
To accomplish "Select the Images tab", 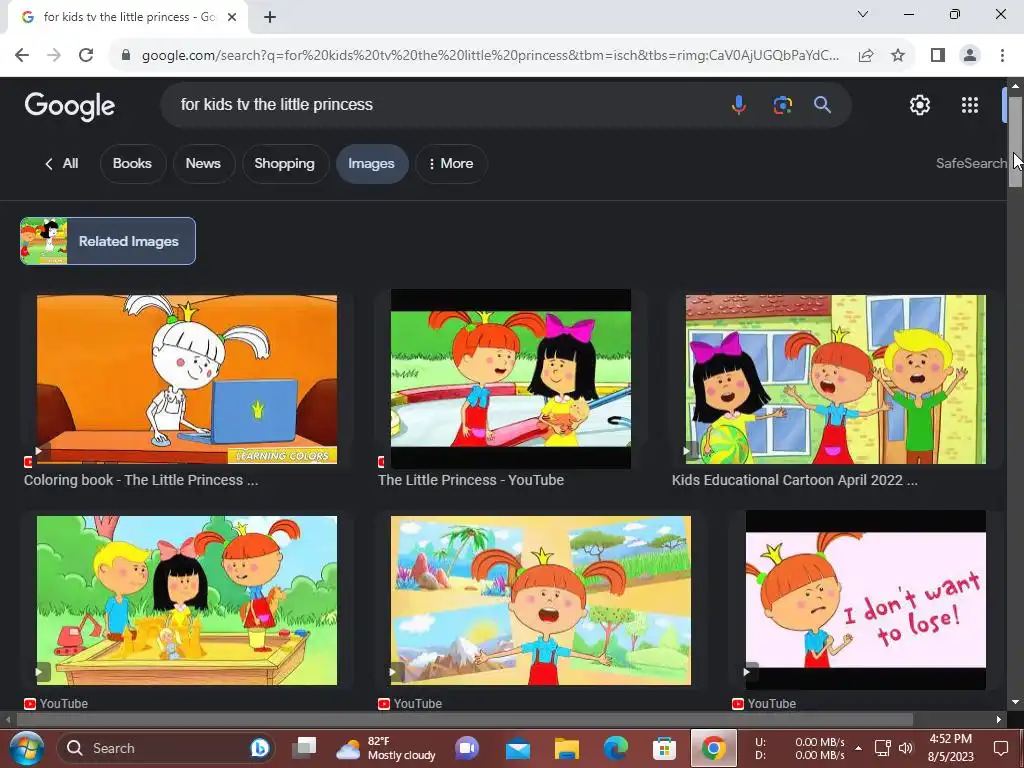I will tap(372, 163).
